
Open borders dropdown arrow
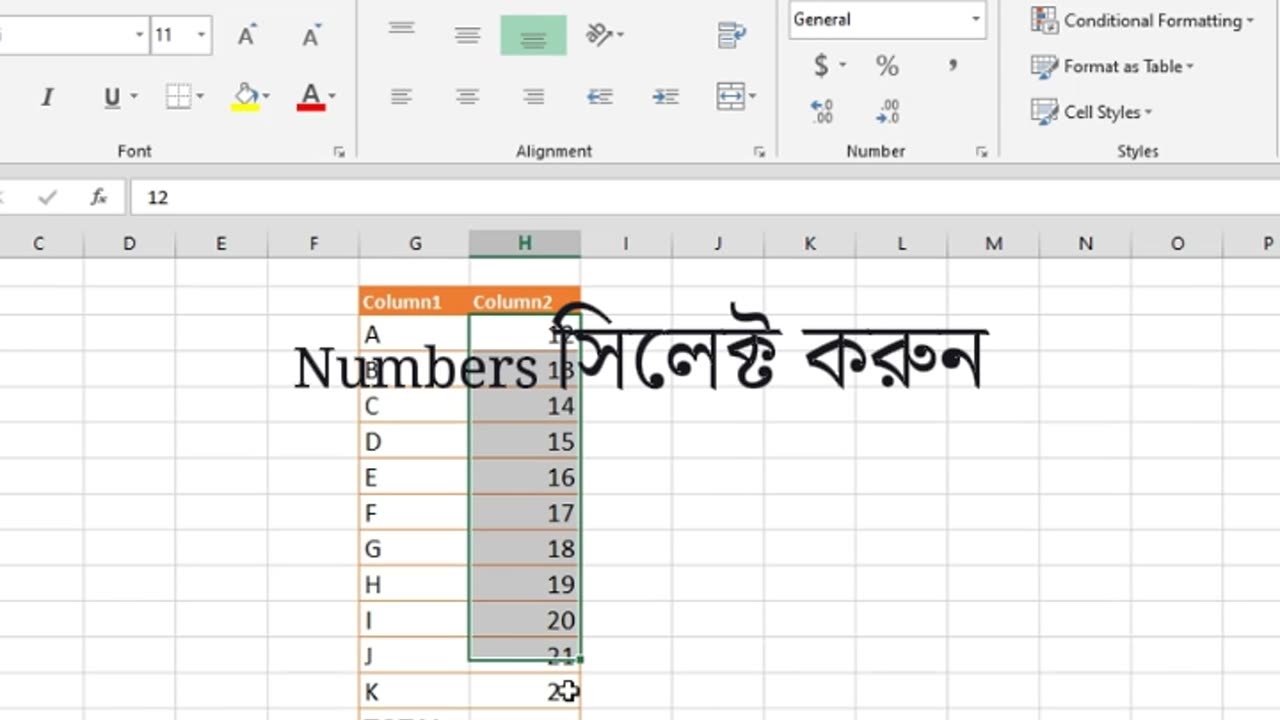[200, 97]
